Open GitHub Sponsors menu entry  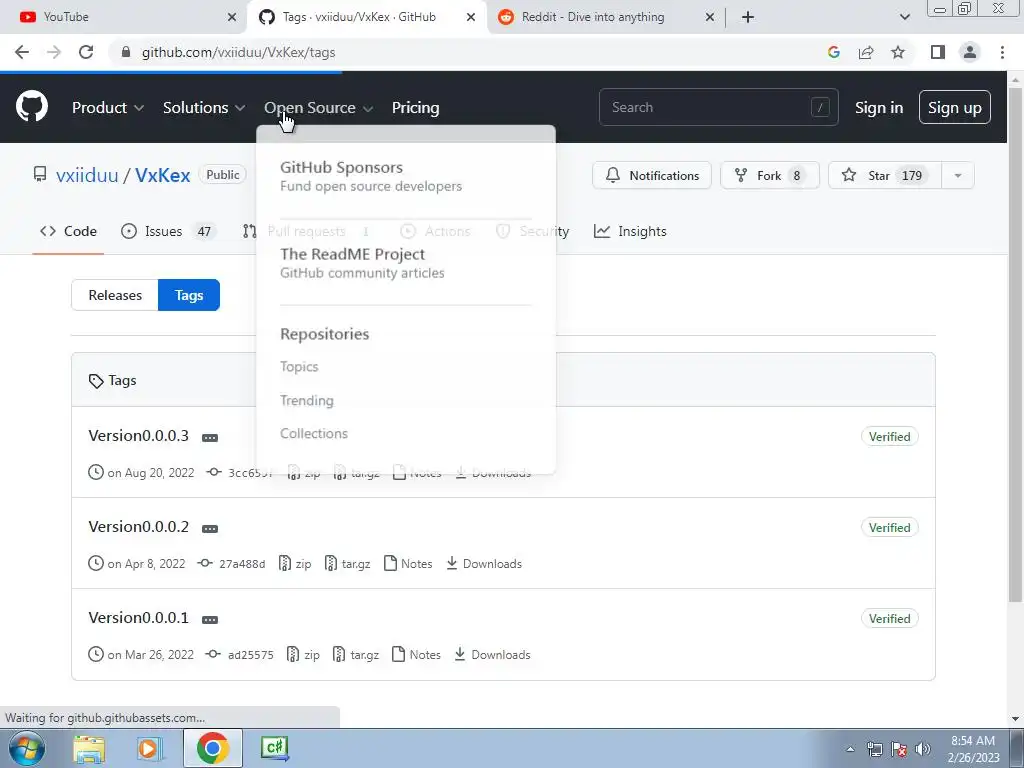pos(371,176)
